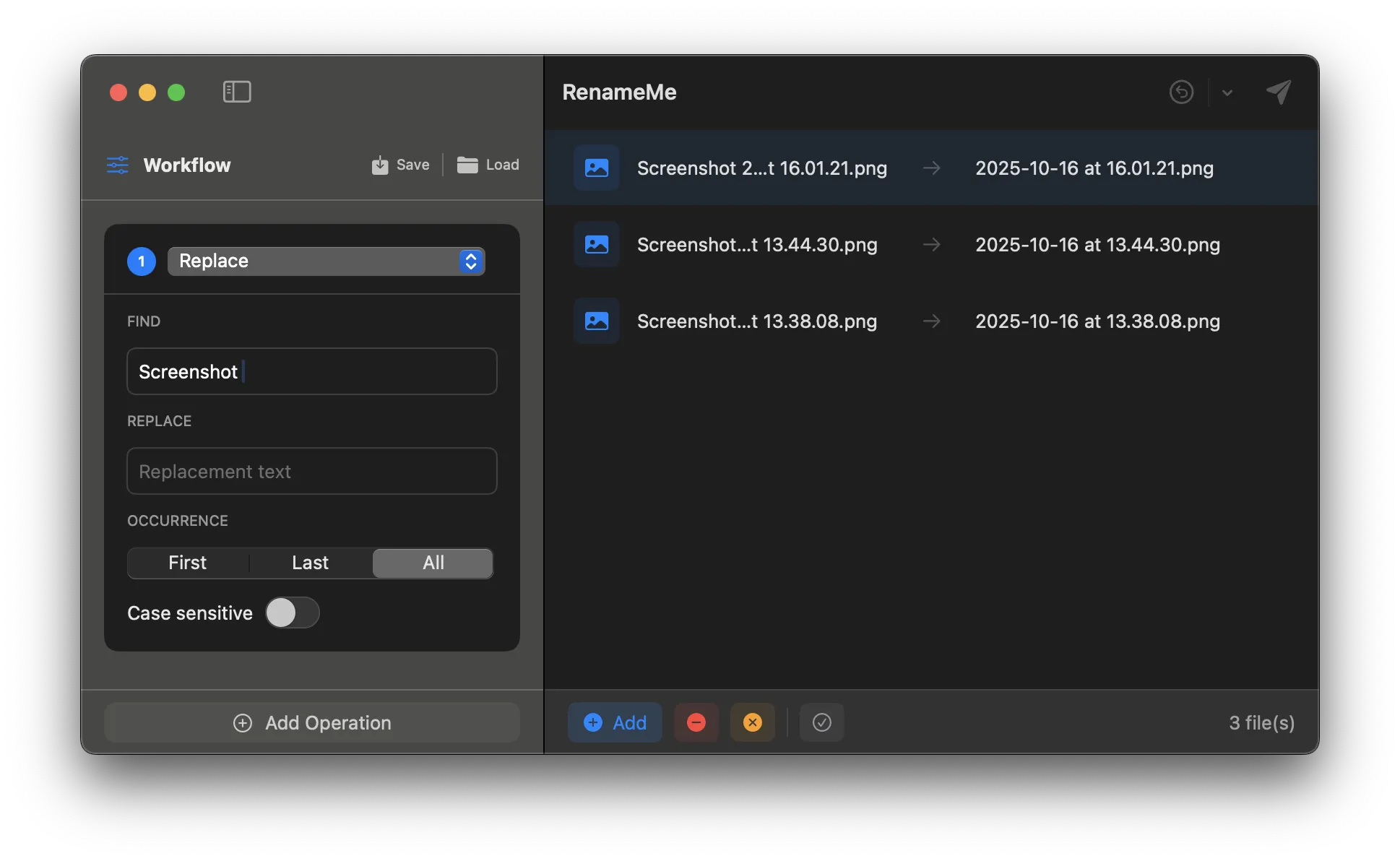The height and width of the screenshot is (861, 1400).
Task: Select Last occurrence option
Action: 310,563
